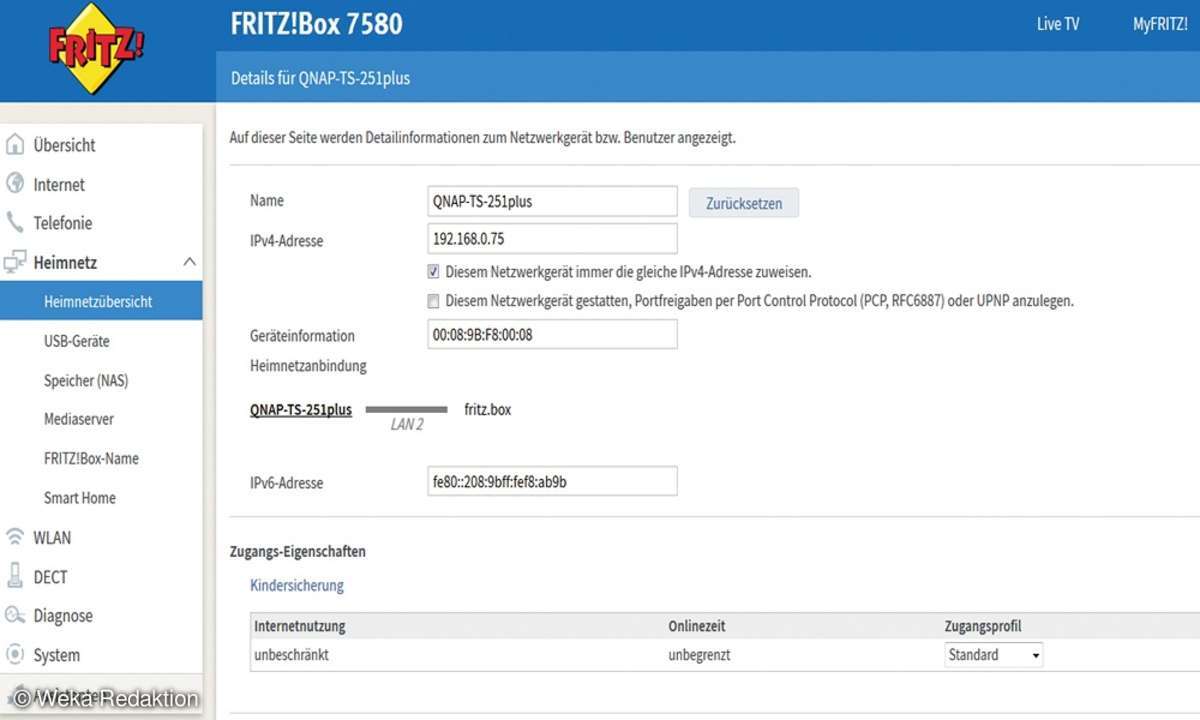The width and height of the screenshot is (1200, 720).
Task: Open the System menu entry
Action: [56, 656]
